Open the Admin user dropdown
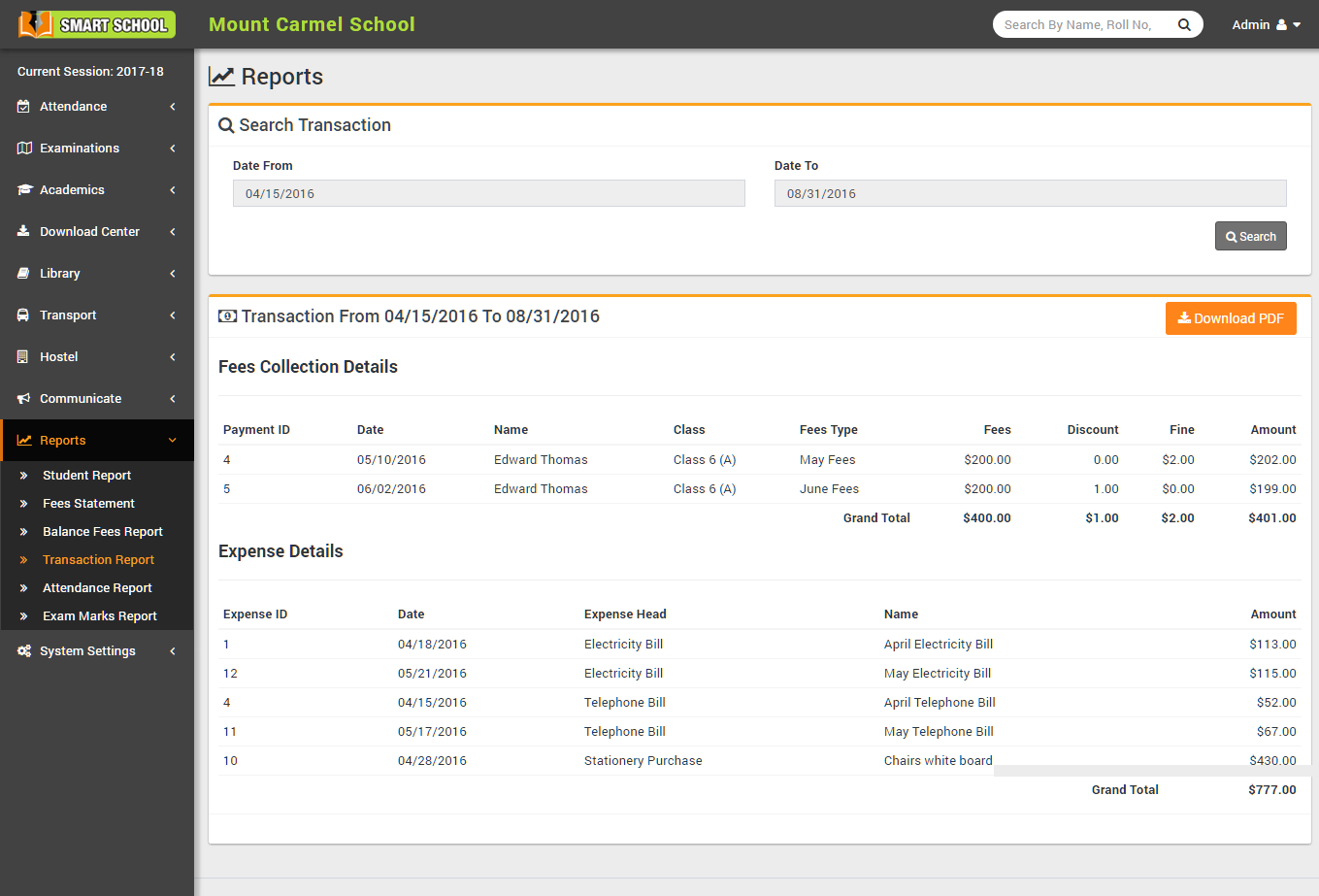The width and height of the screenshot is (1319, 896). 1266,25
